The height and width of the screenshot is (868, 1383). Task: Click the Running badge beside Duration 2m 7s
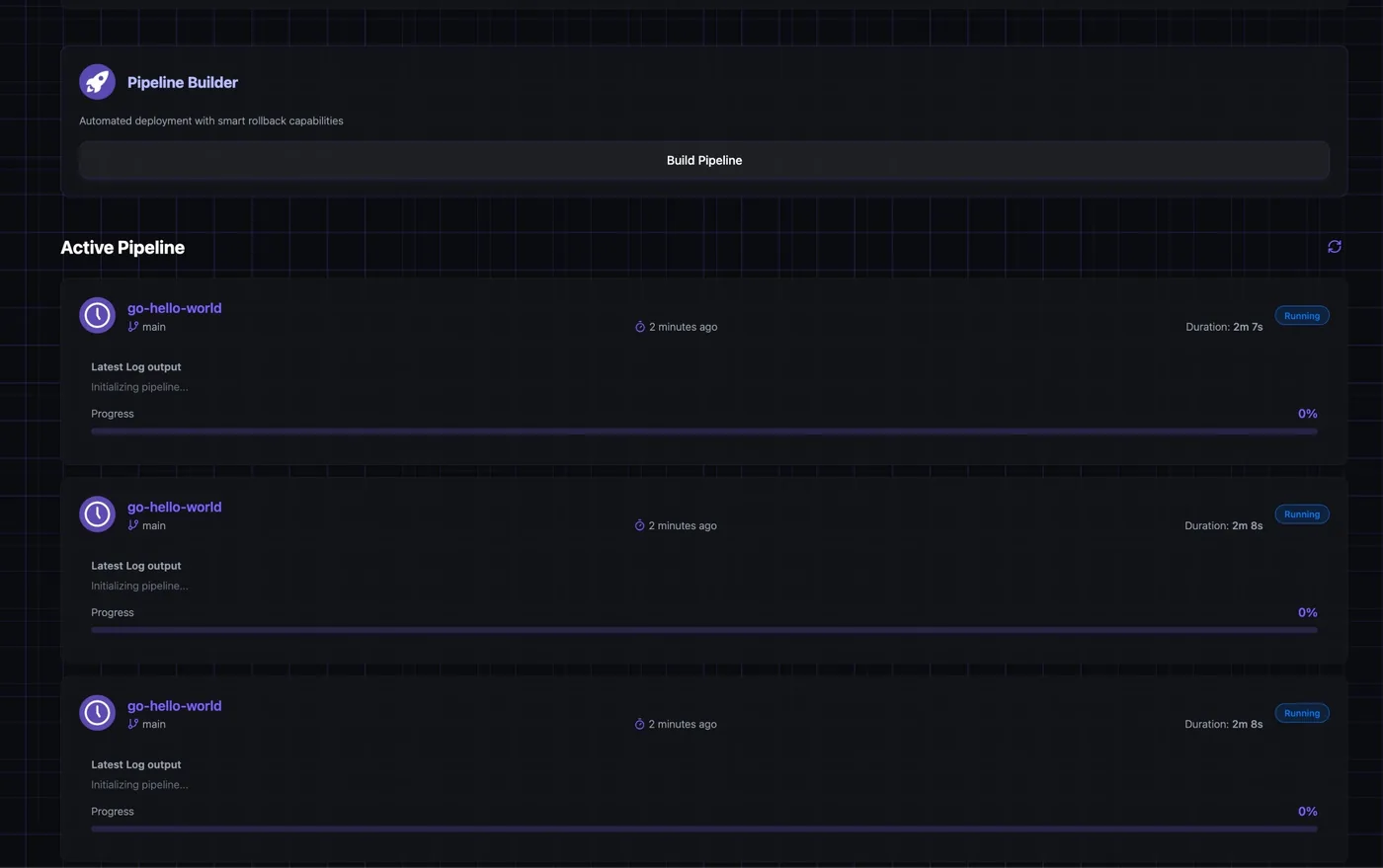click(x=1302, y=316)
